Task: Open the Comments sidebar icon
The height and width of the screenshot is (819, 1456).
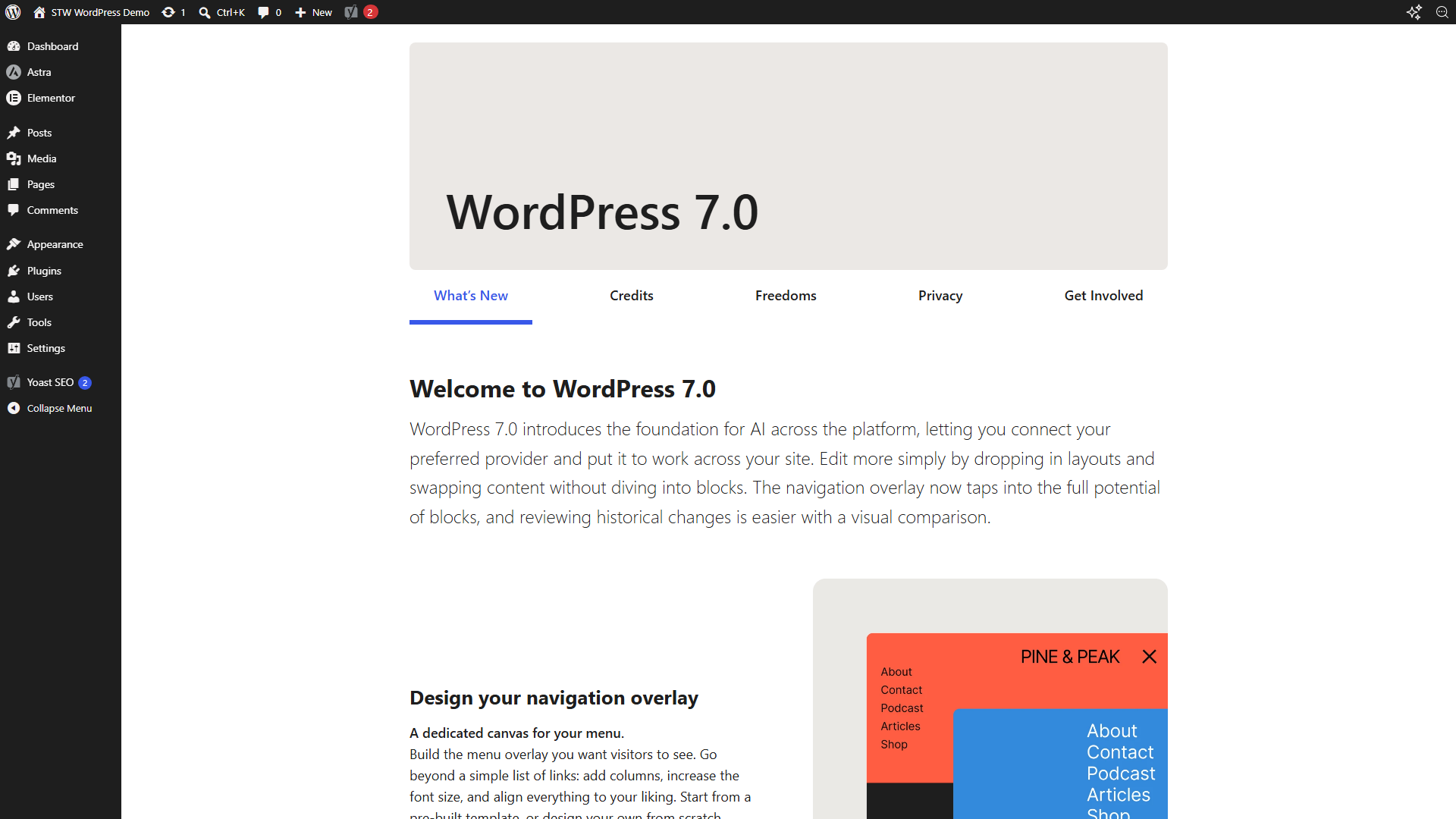Action: point(14,210)
